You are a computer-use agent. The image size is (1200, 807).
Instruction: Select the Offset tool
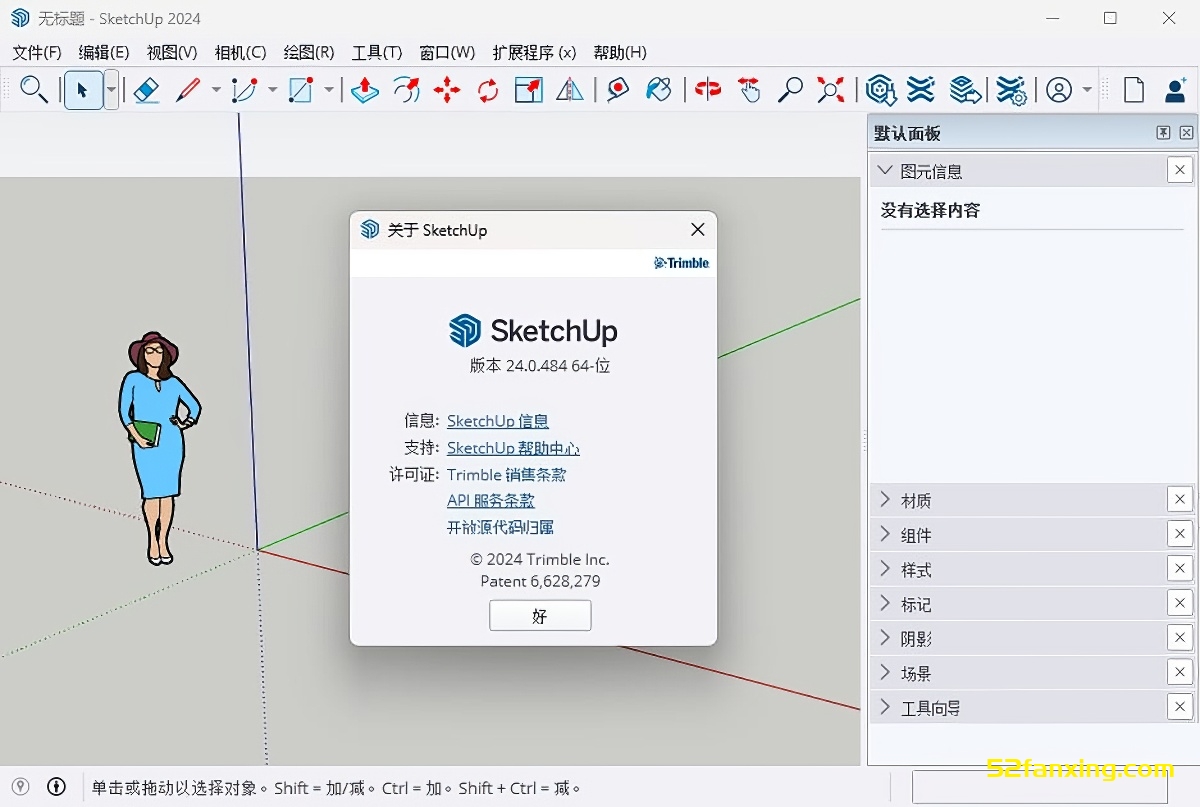point(406,90)
